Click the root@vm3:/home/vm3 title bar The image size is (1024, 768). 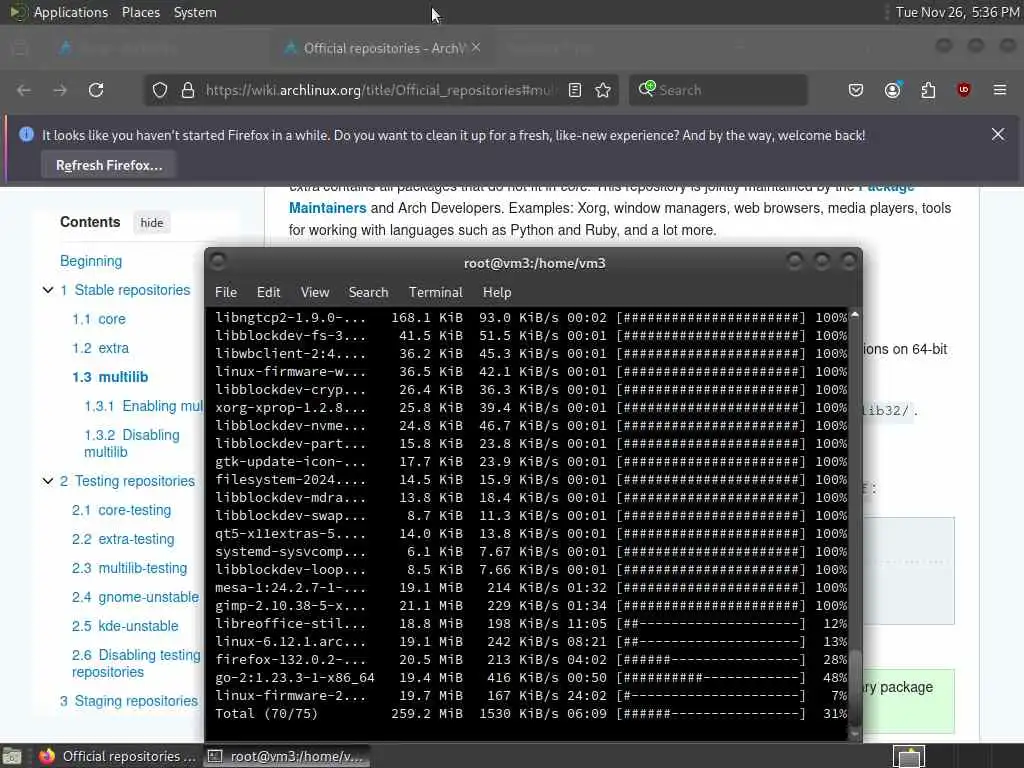[x=534, y=263]
